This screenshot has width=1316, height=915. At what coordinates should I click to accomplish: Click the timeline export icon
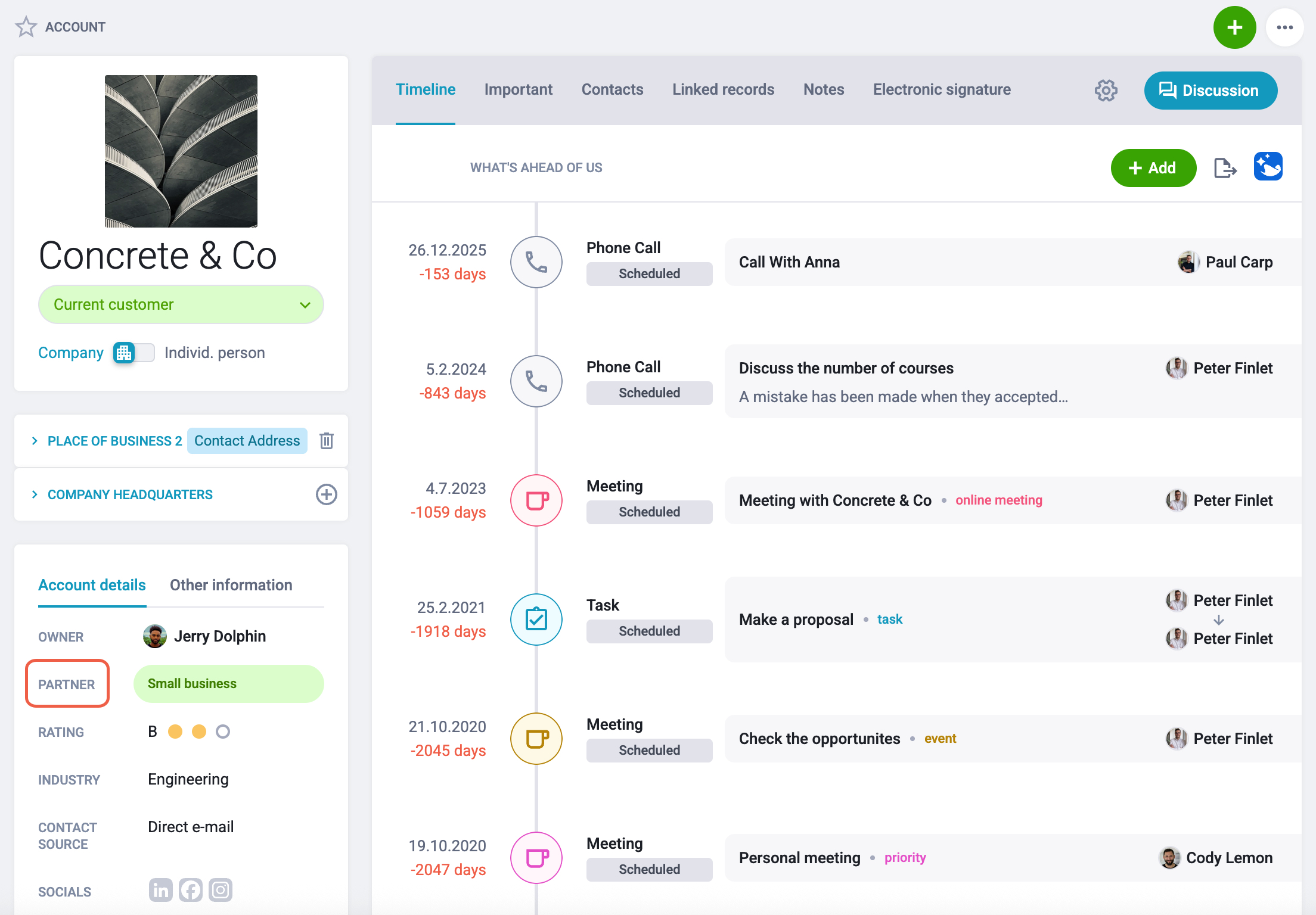click(1225, 168)
